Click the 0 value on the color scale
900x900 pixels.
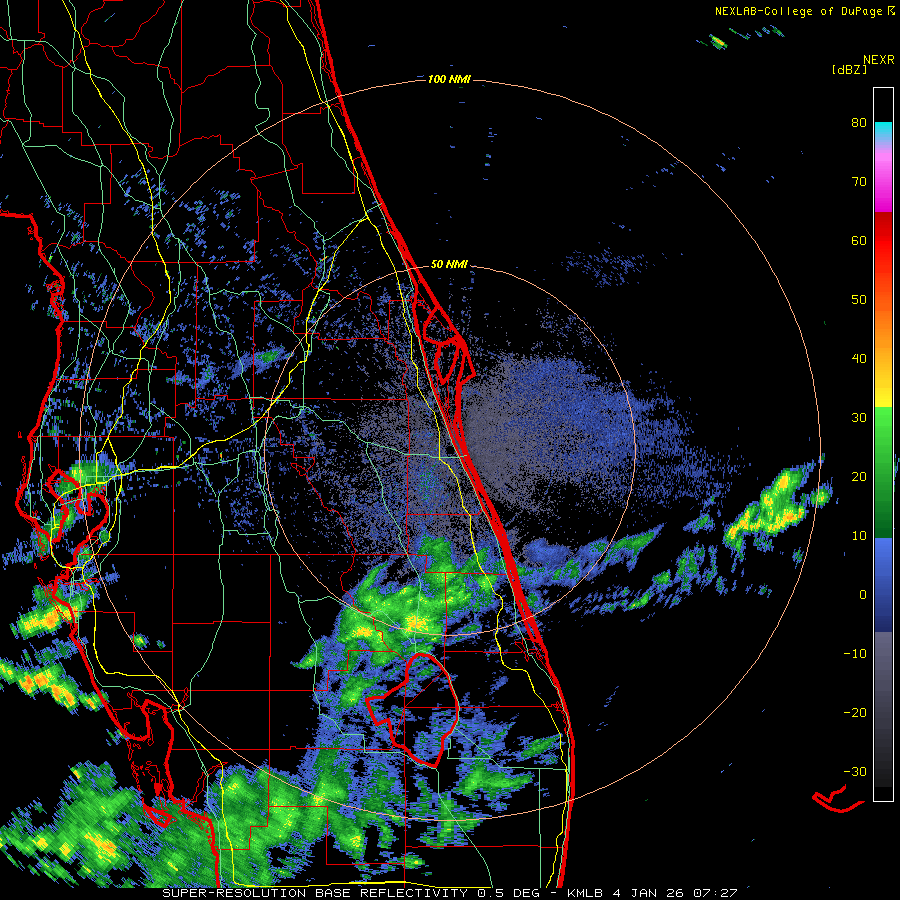[x=863, y=595]
